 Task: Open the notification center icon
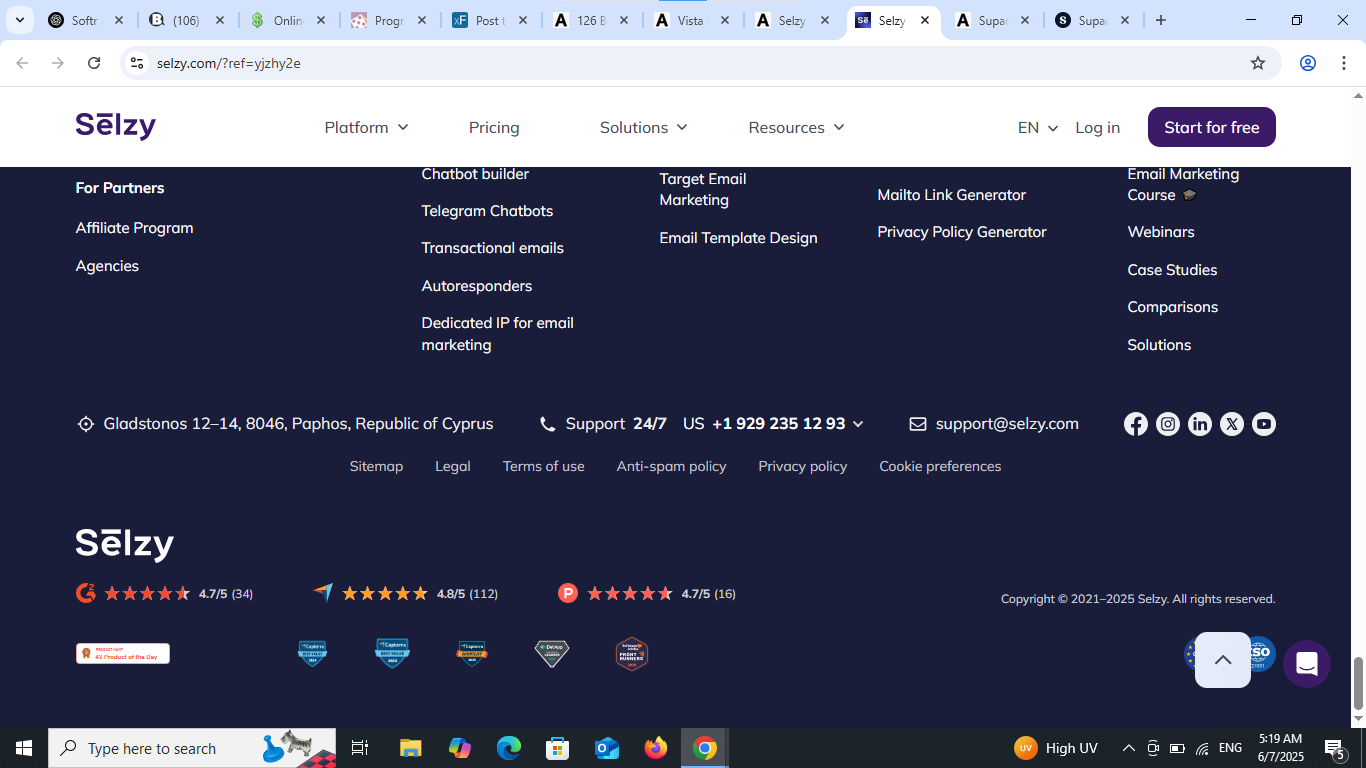[1334, 748]
